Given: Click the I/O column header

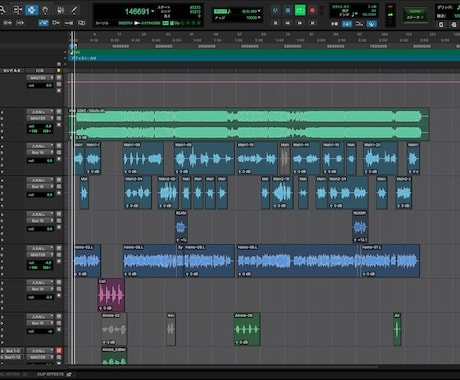Looking at the screenshot, I should click(39, 71).
